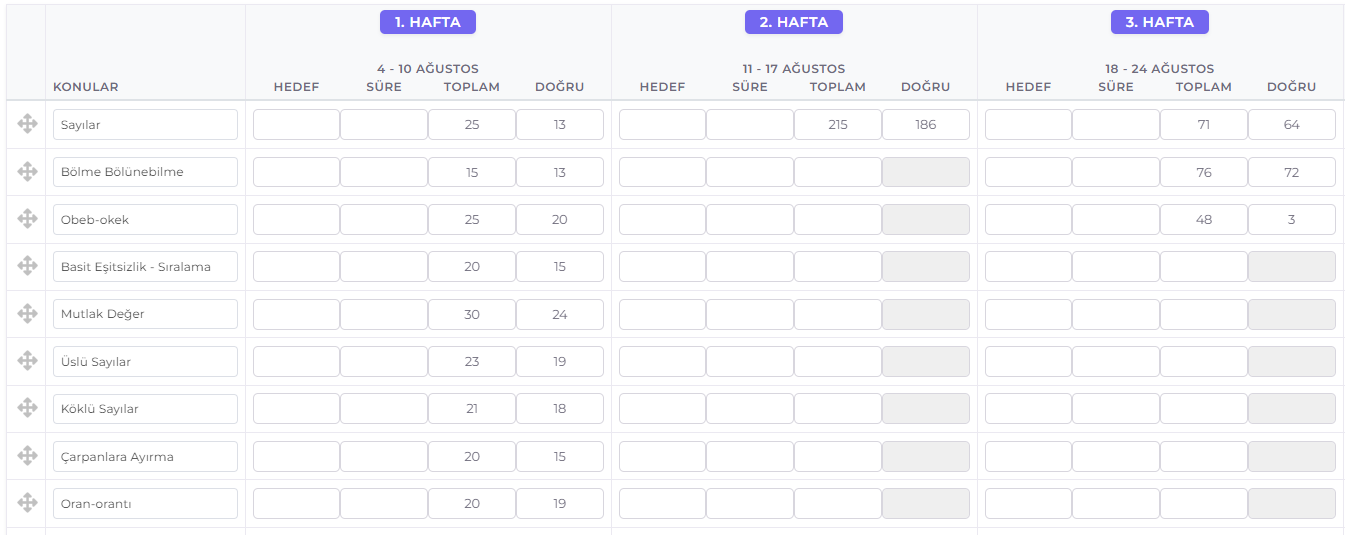
Task: Click week 2 TOPLAM field showing 215
Action: point(837,125)
